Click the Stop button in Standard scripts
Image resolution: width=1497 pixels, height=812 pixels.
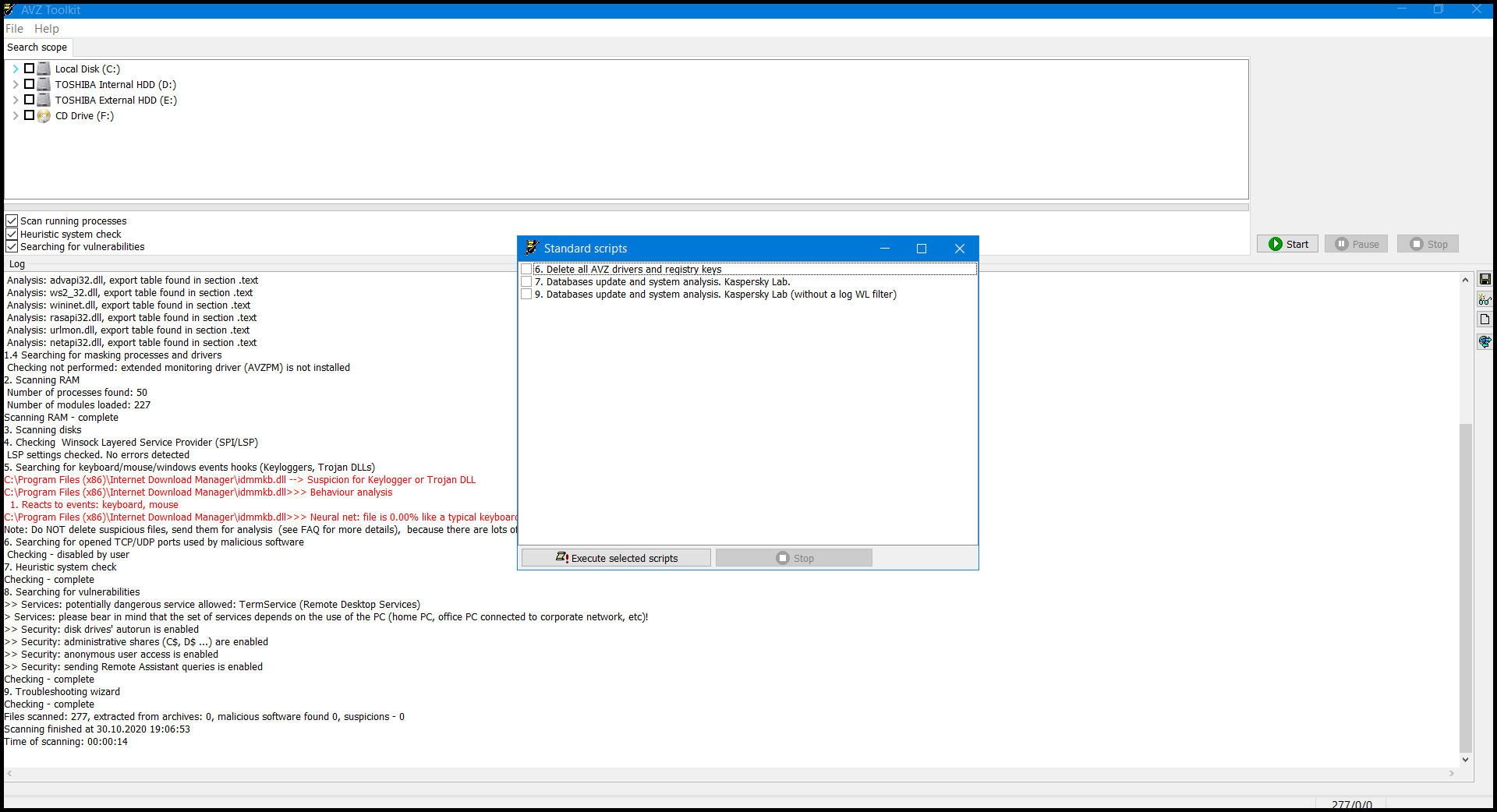[794, 558]
